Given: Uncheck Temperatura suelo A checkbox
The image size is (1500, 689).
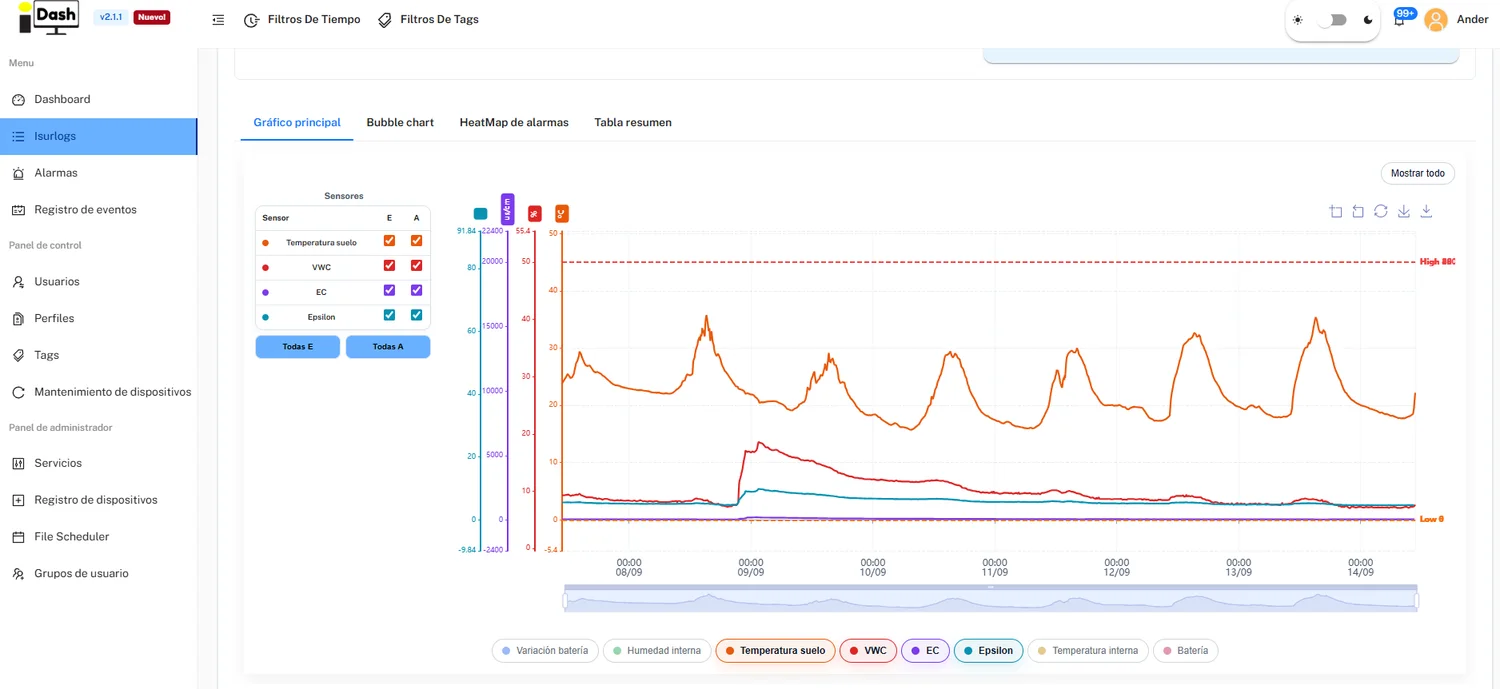Looking at the screenshot, I should click(x=416, y=241).
